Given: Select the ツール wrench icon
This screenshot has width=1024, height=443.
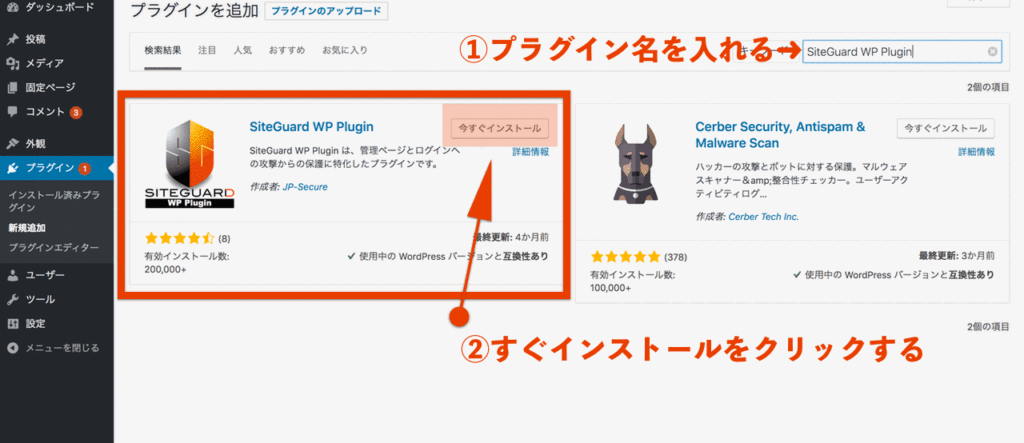Looking at the screenshot, I should tap(12, 299).
